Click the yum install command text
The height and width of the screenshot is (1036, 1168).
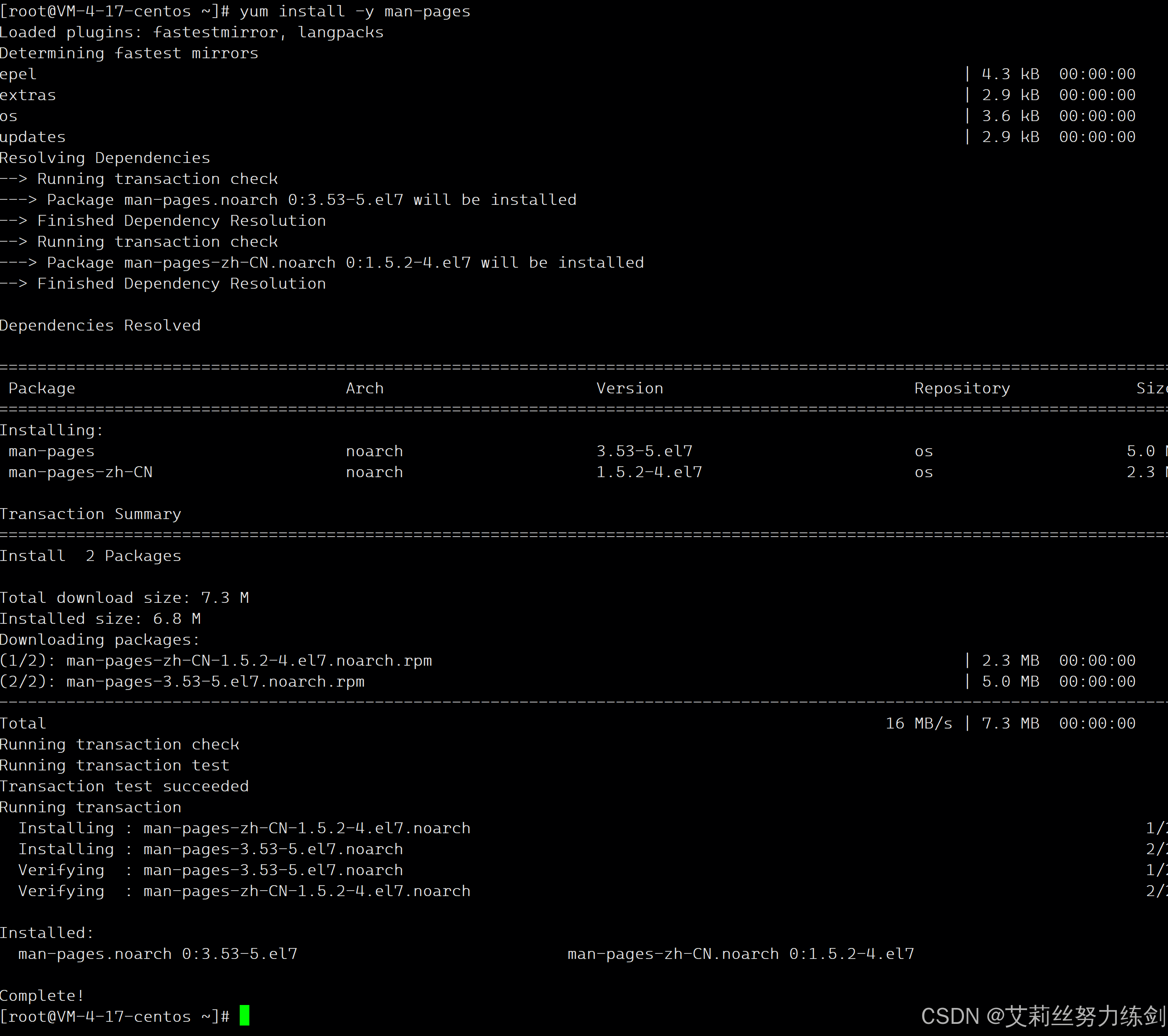pos(354,11)
